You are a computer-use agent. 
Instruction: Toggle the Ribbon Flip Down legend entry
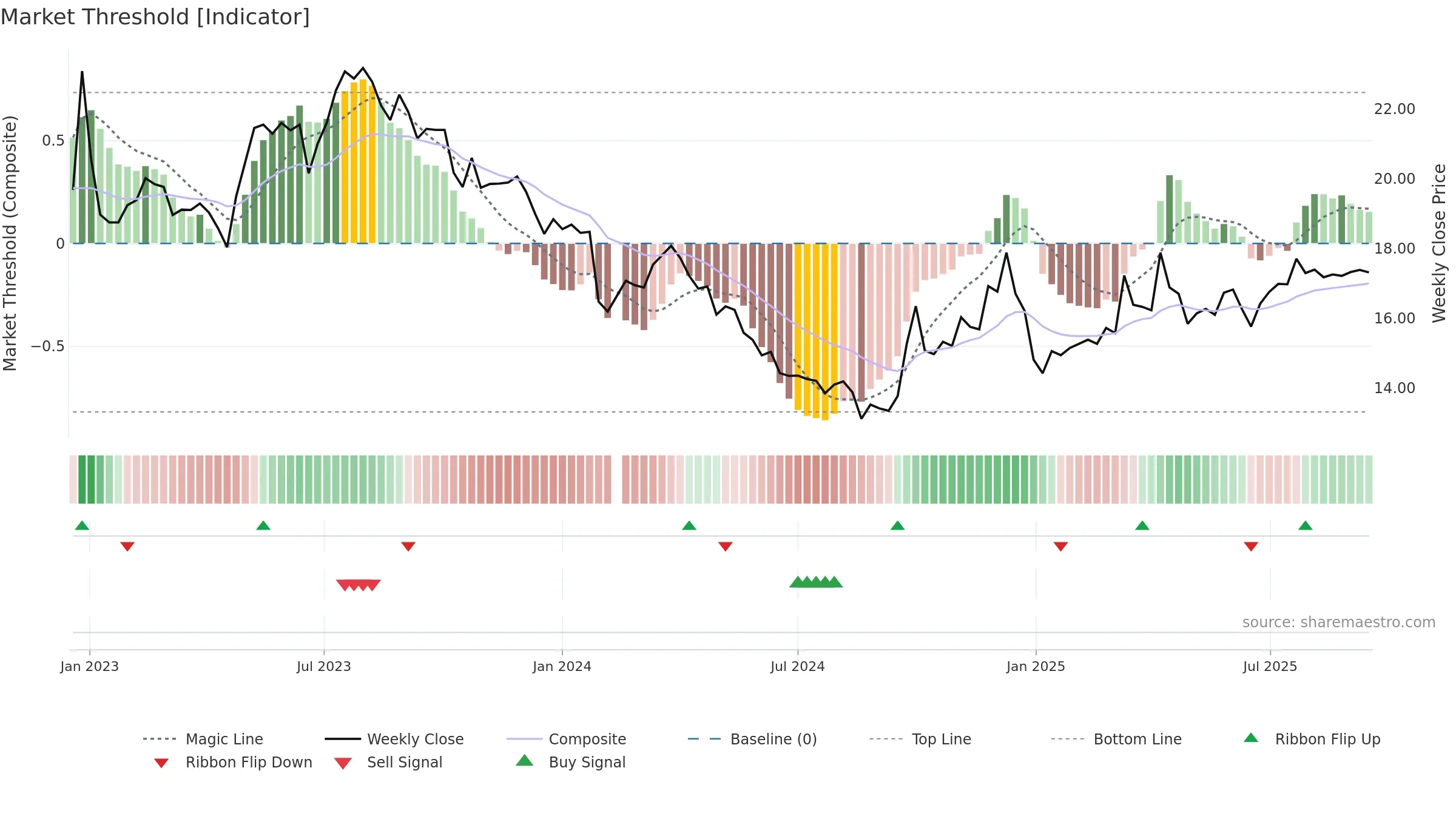tap(232, 762)
